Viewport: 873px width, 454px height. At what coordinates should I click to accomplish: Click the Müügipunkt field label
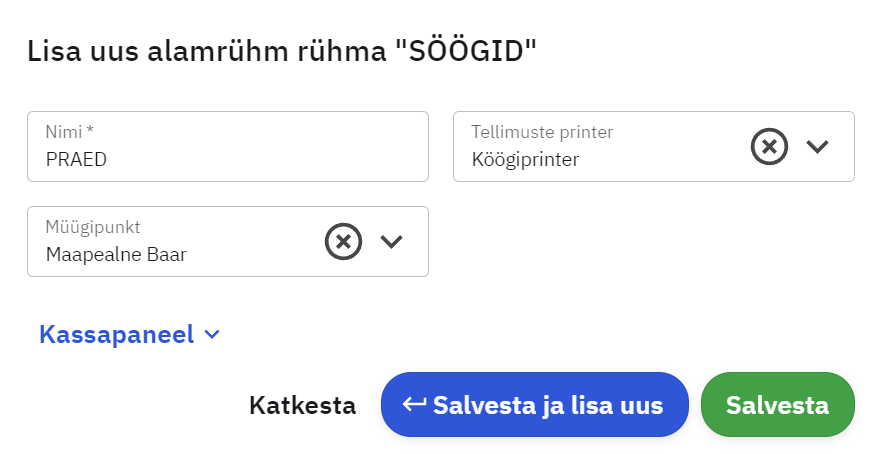click(93, 226)
